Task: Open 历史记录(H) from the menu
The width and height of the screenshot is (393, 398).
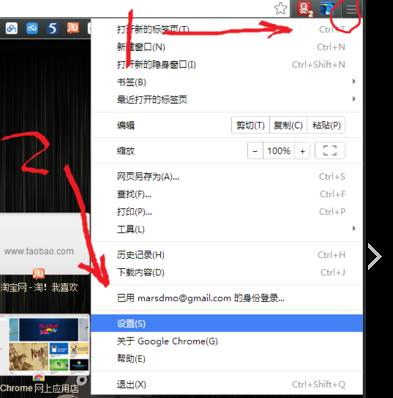Action: pos(227,255)
